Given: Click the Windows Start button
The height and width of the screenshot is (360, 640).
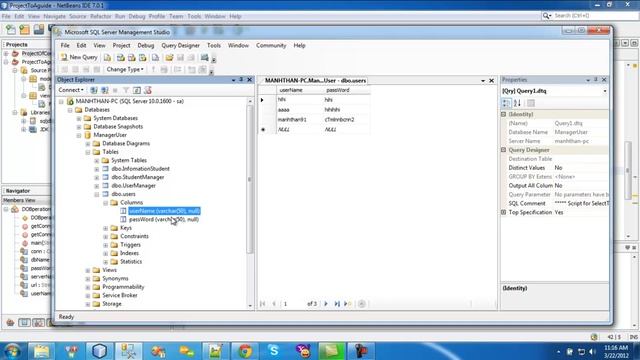Looking at the screenshot, I should [x=12, y=351].
